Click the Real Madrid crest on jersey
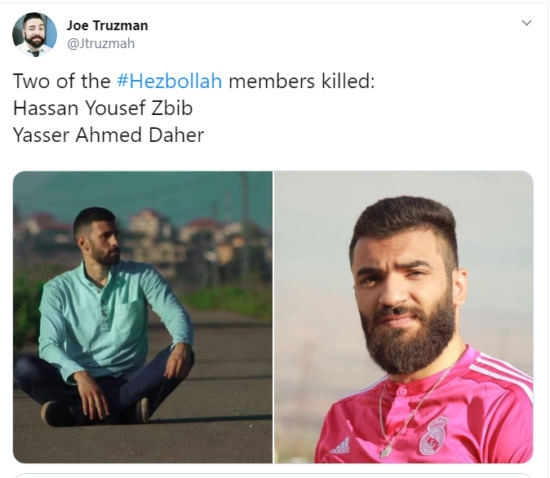Image resolution: width=550 pixels, height=478 pixels. [434, 436]
